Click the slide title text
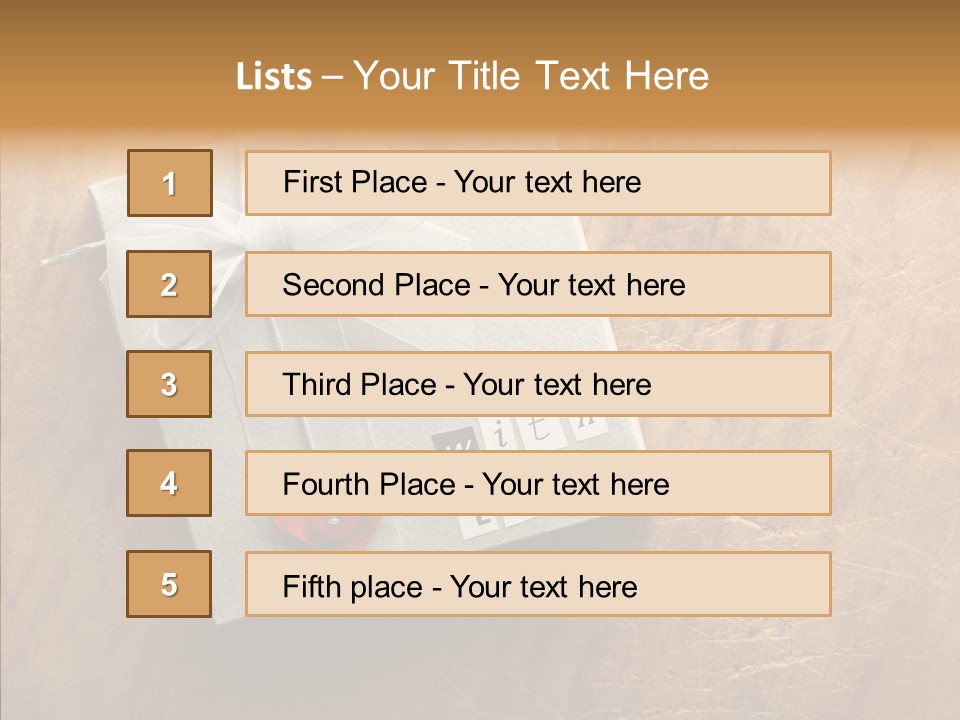 coord(472,76)
